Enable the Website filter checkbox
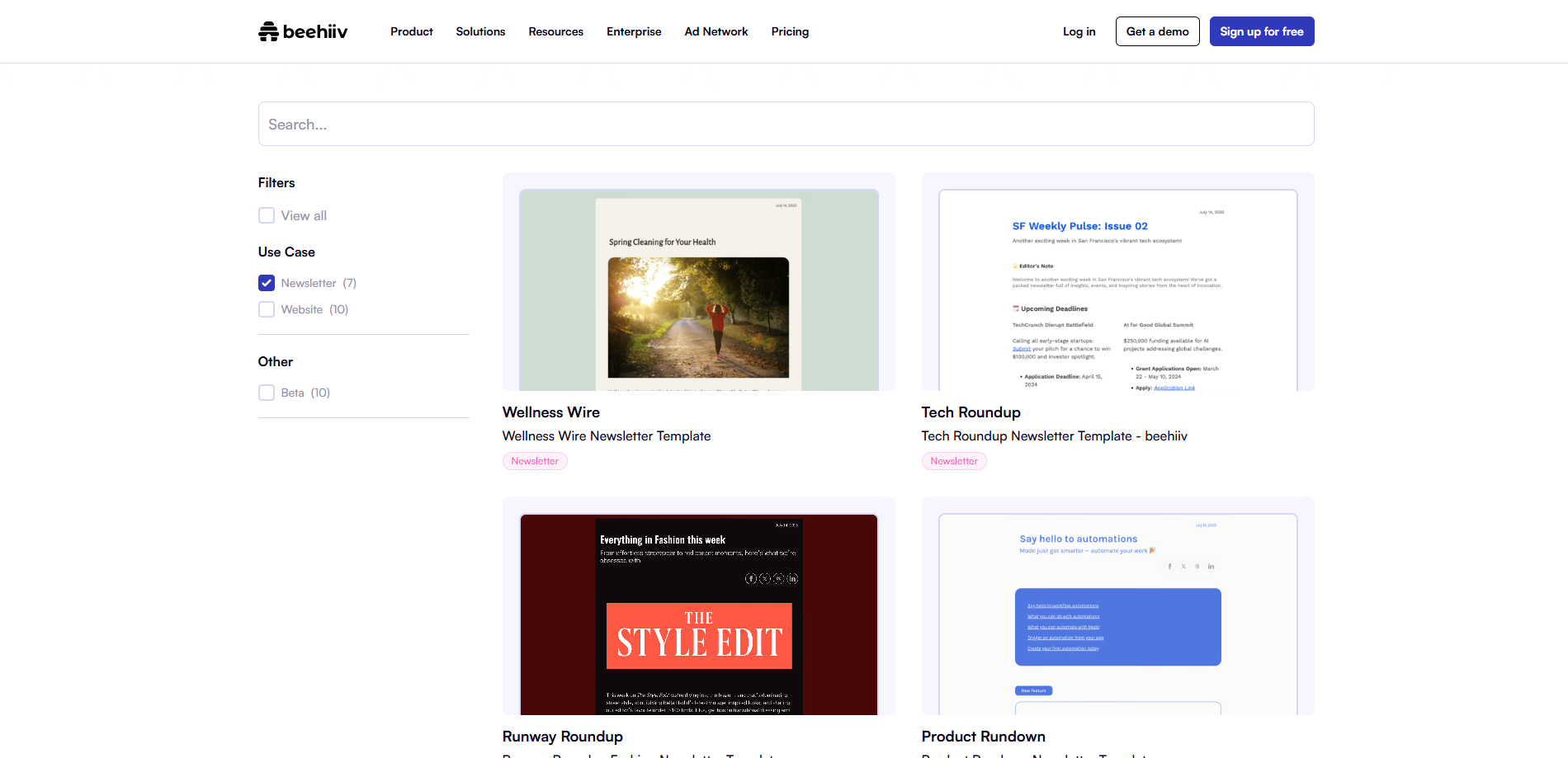 pyautogui.click(x=267, y=309)
